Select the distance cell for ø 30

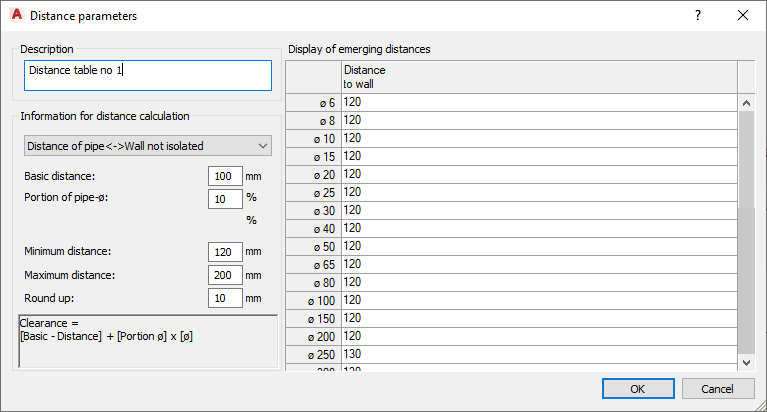pos(539,210)
